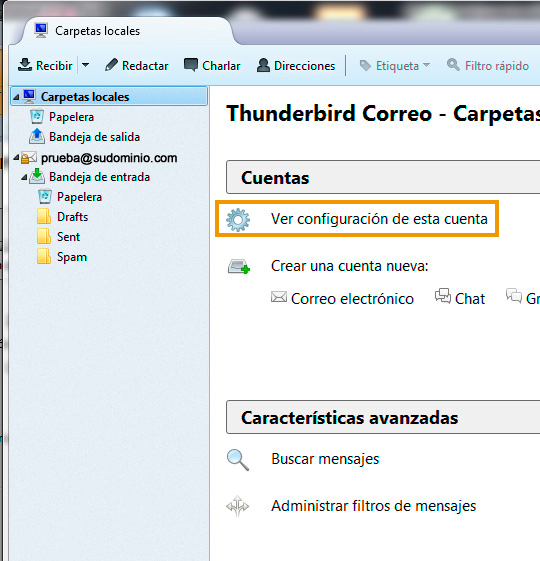Open Redactar to compose a message
Viewport: 540px width, 561px height.
[136, 65]
